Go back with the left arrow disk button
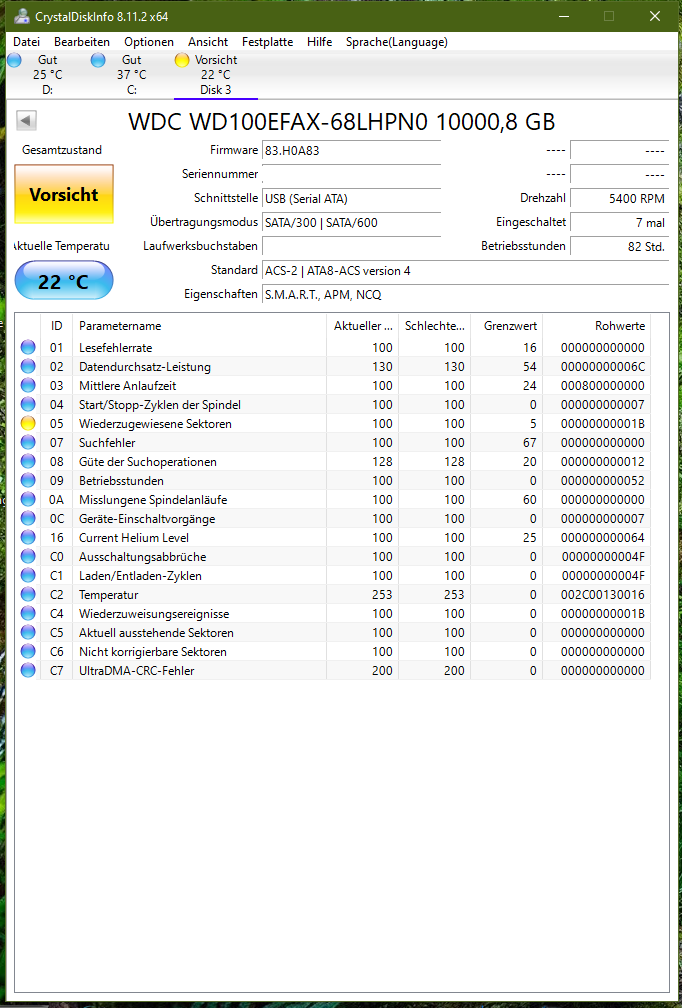 tap(26, 120)
